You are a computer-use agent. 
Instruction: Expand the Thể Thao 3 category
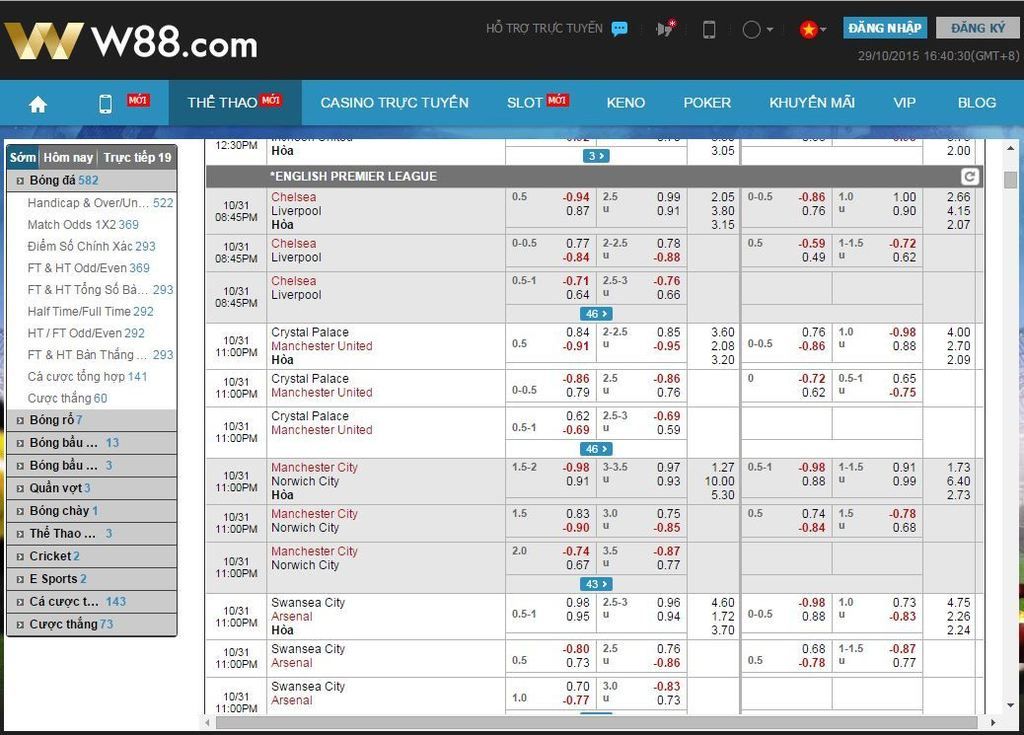(x=91, y=534)
